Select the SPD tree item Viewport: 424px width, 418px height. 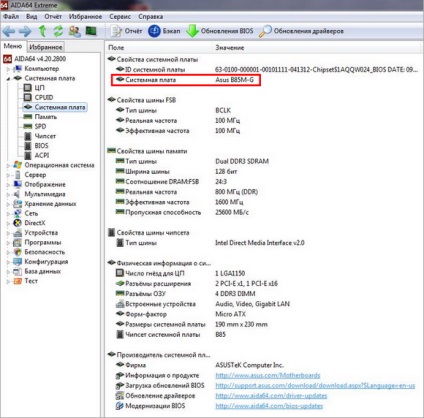tap(35, 126)
